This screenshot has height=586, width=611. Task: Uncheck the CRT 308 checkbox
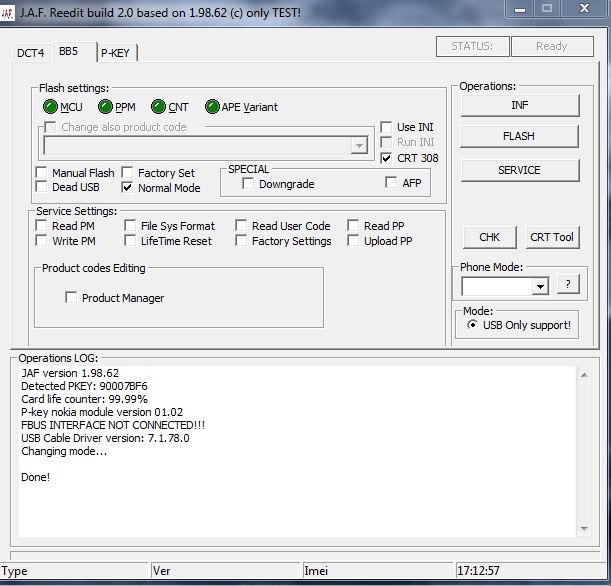pos(386,158)
